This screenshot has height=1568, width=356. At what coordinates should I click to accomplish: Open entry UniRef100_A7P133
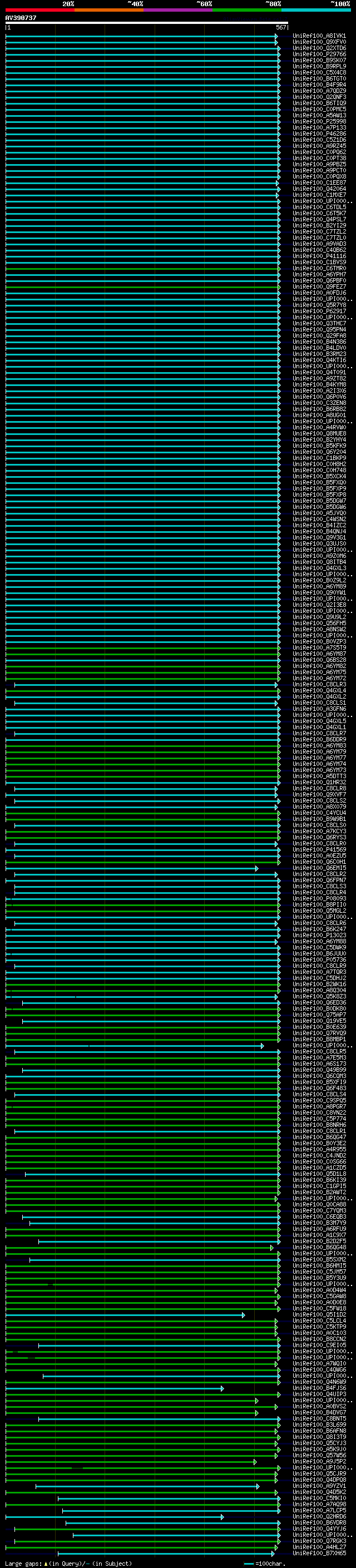pos(319,128)
